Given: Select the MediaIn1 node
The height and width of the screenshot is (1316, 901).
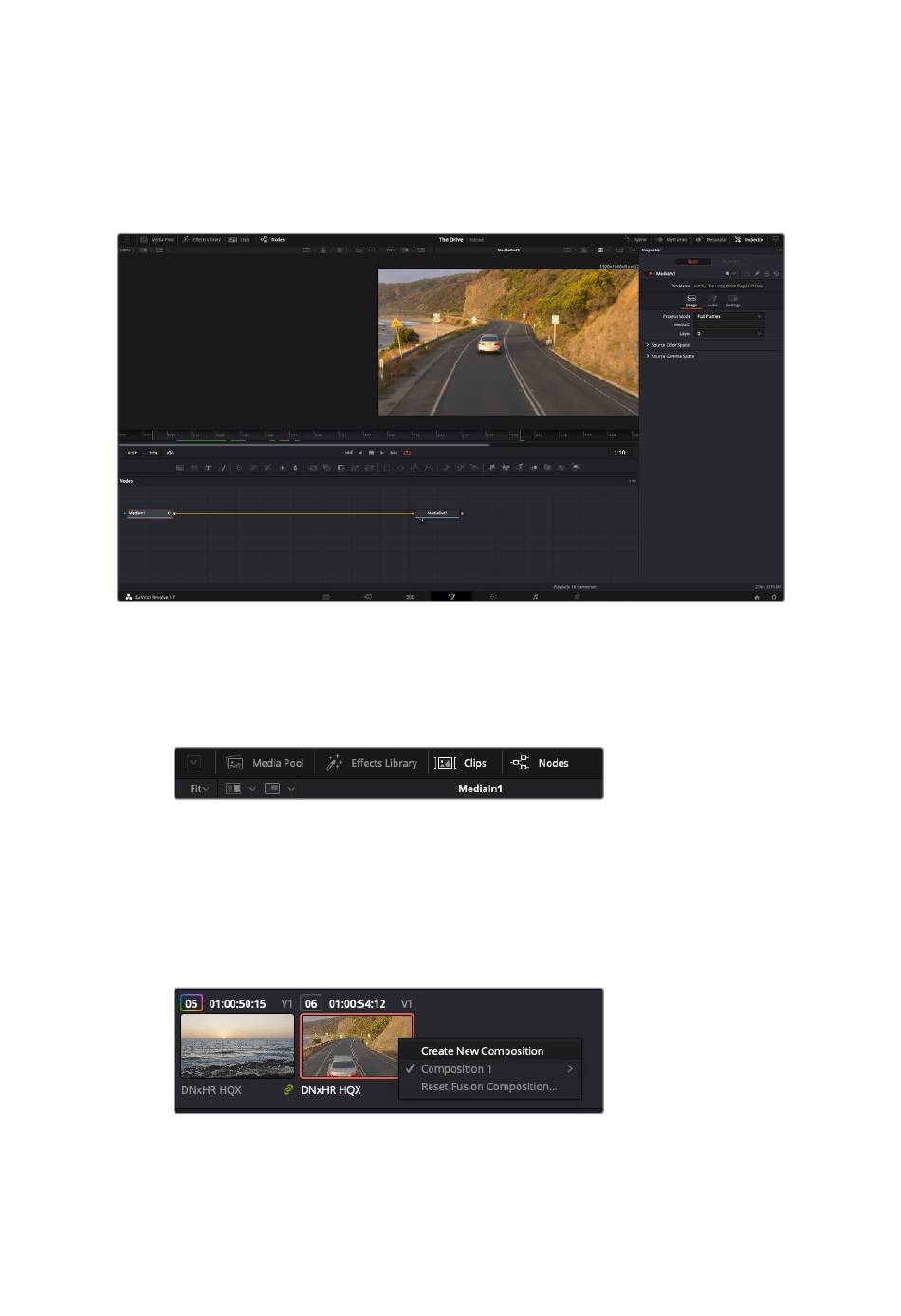Looking at the screenshot, I should 149,513.
